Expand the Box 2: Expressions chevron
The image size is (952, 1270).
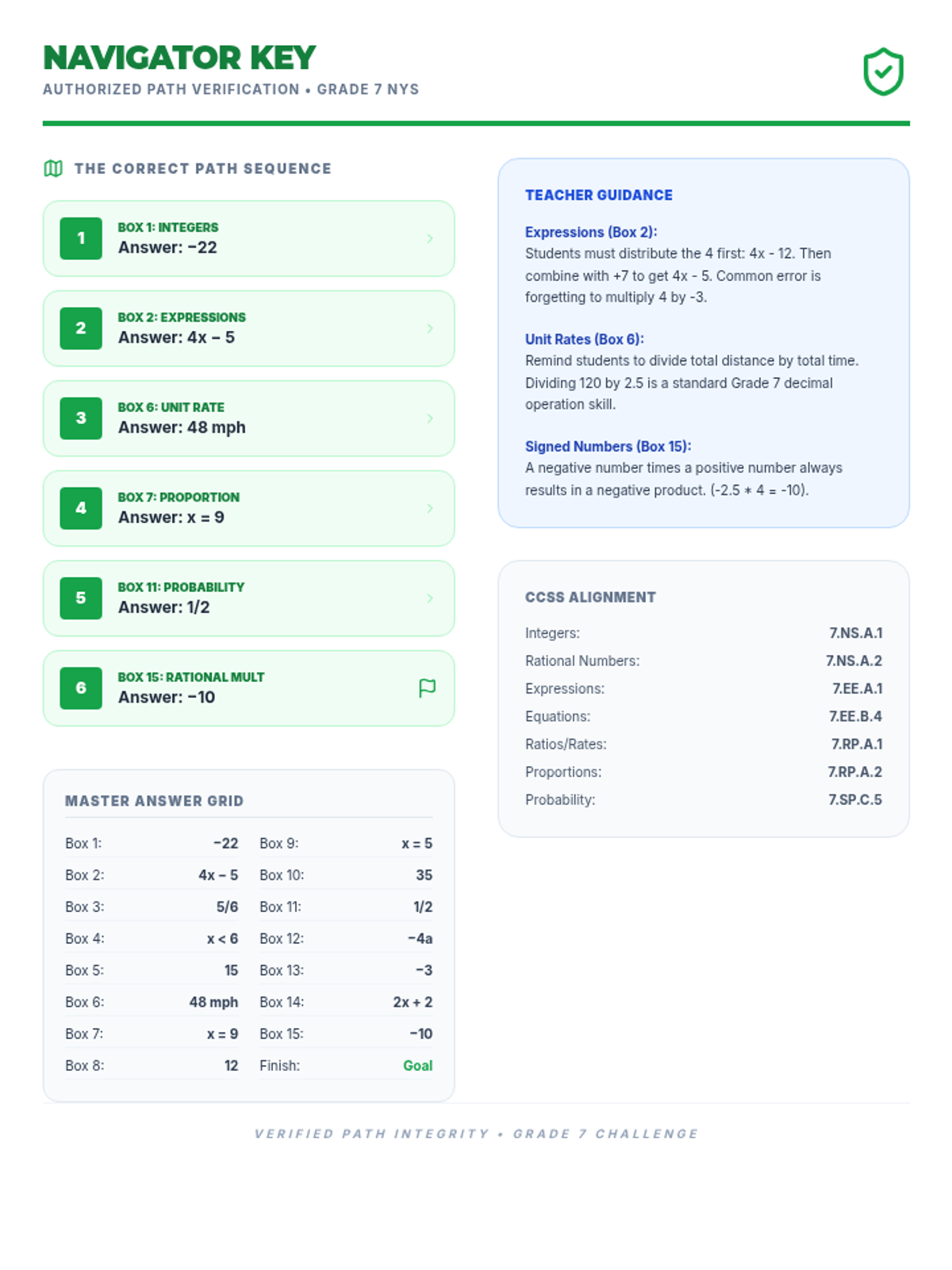(x=430, y=328)
